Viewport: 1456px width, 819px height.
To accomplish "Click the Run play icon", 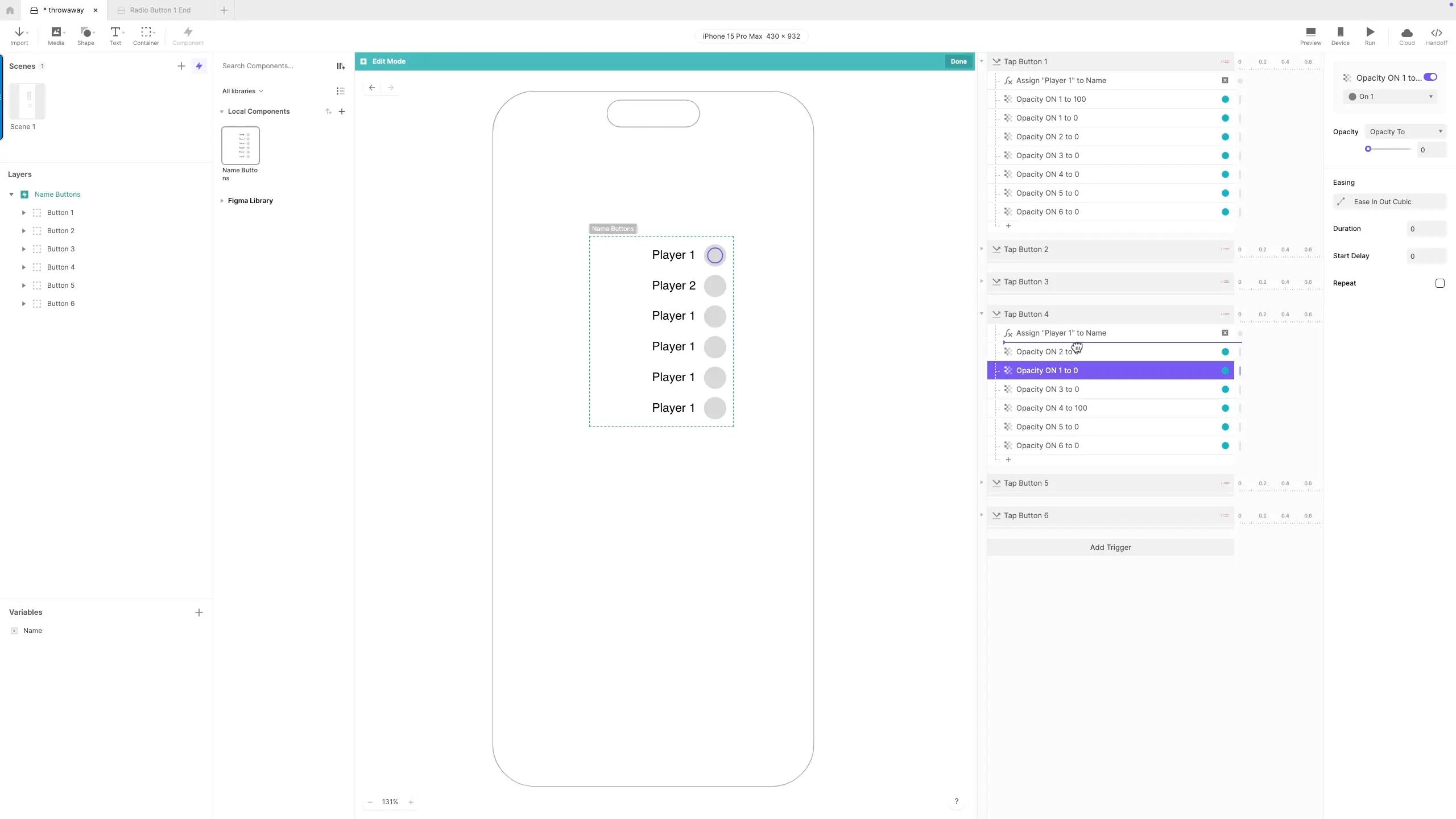I will (x=1370, y=33).
